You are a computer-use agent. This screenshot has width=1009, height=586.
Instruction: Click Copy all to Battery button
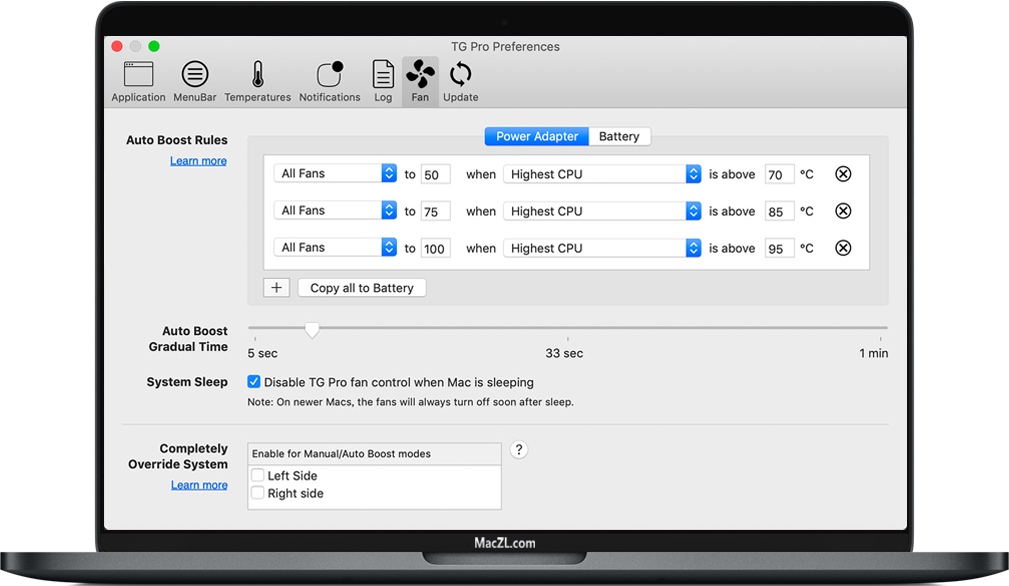tap(362, 288)
